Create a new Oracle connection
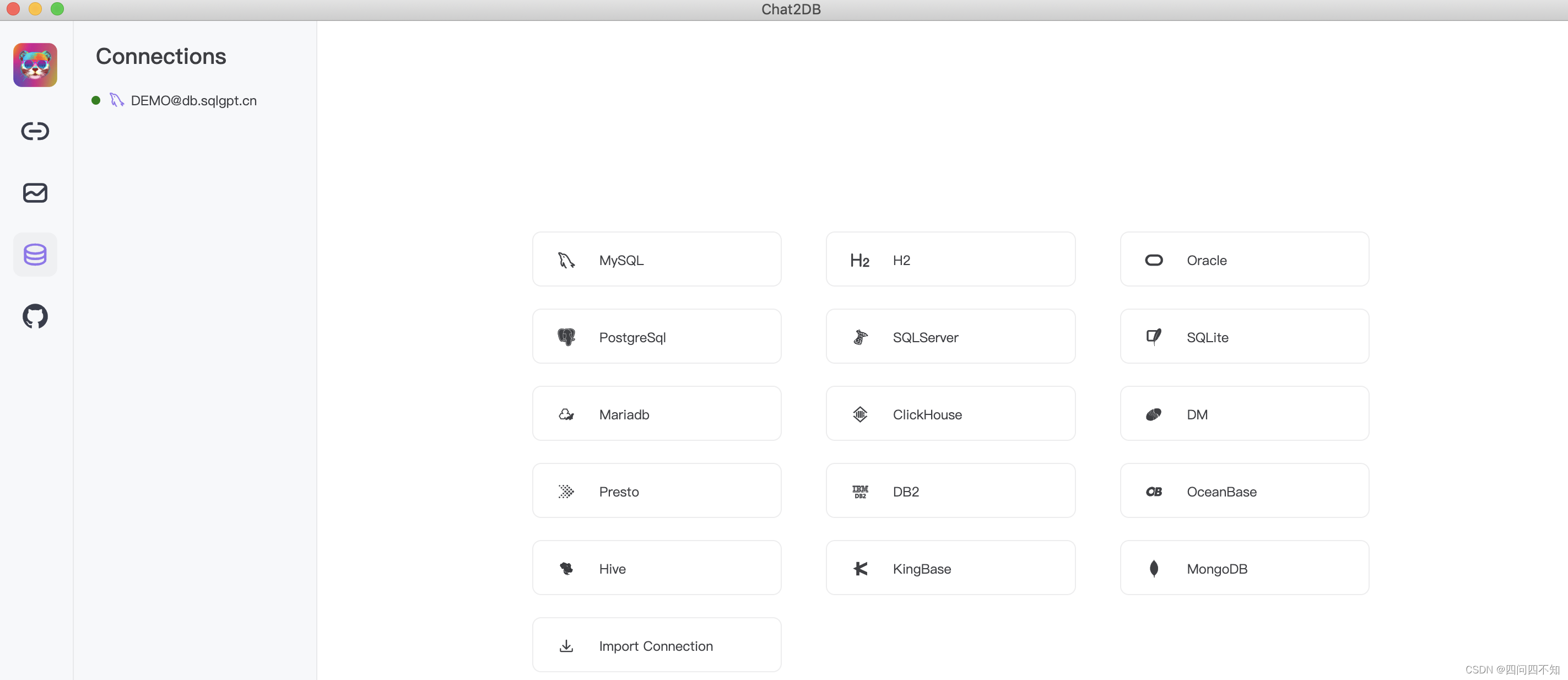 click(x=1244, y=260)
